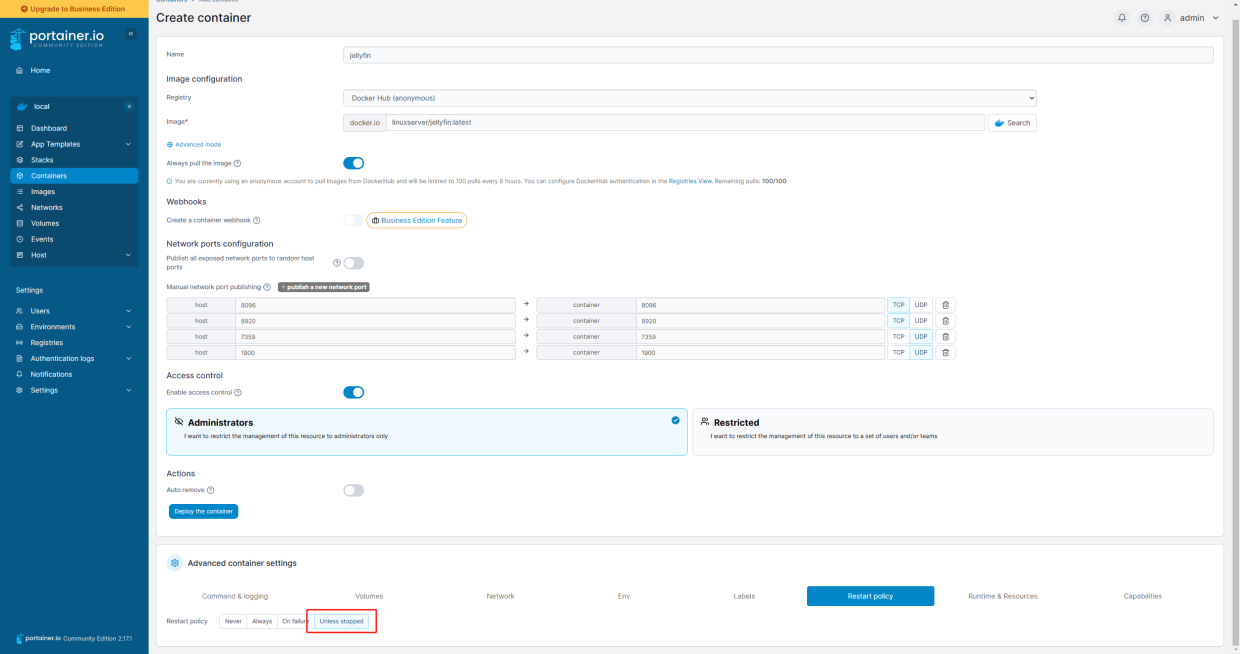Image resolution: width=1240 pixels, height=654 pixels.
Task: Click the Image name input field
Action: [686, 123]
